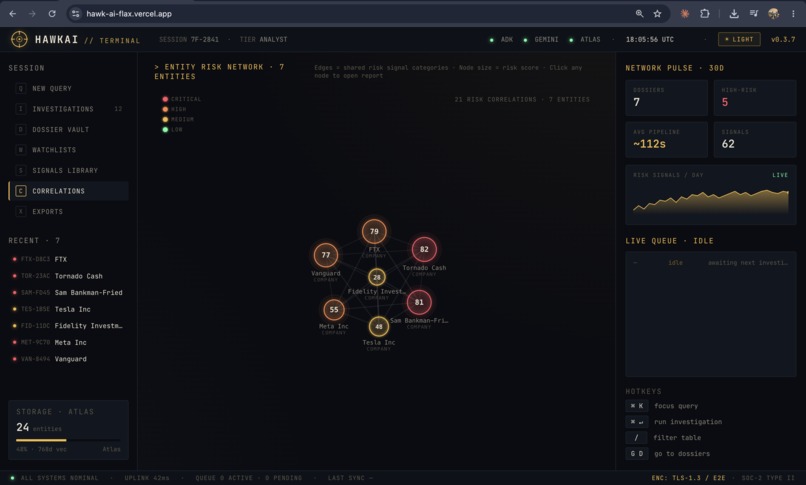Viewport: 806px width, 485px height.
Task: Open the Chrome three-dot menu
Action: click(x=793, y=14)
